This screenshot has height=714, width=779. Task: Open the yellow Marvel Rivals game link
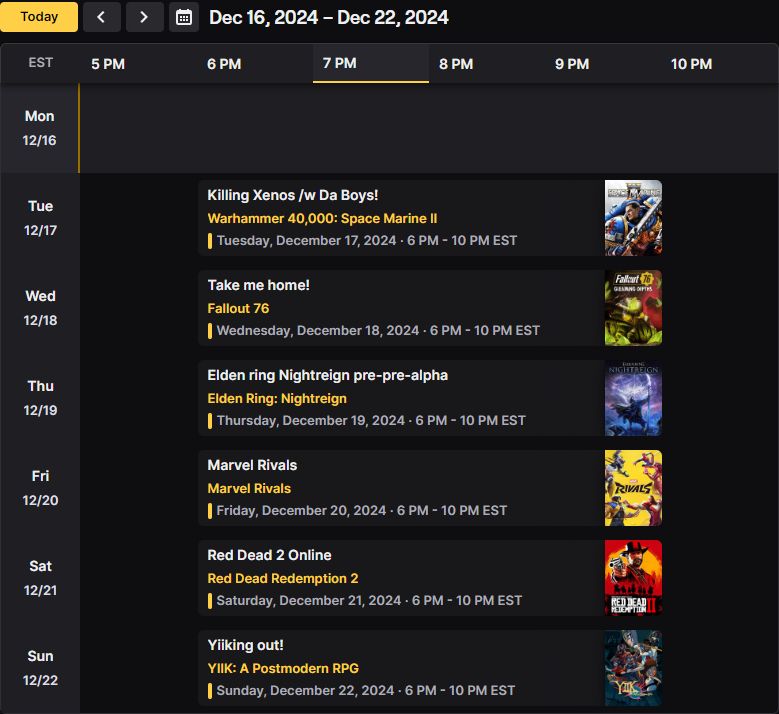click(x=249, y=488)
